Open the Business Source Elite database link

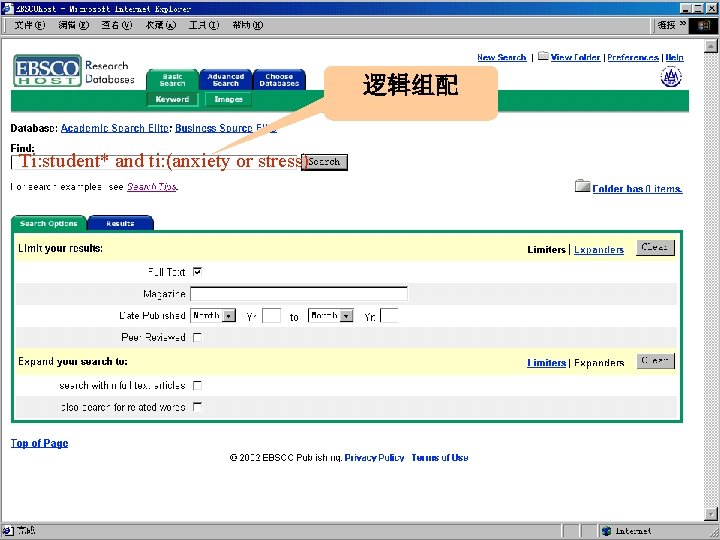click(x=225, y=128)
